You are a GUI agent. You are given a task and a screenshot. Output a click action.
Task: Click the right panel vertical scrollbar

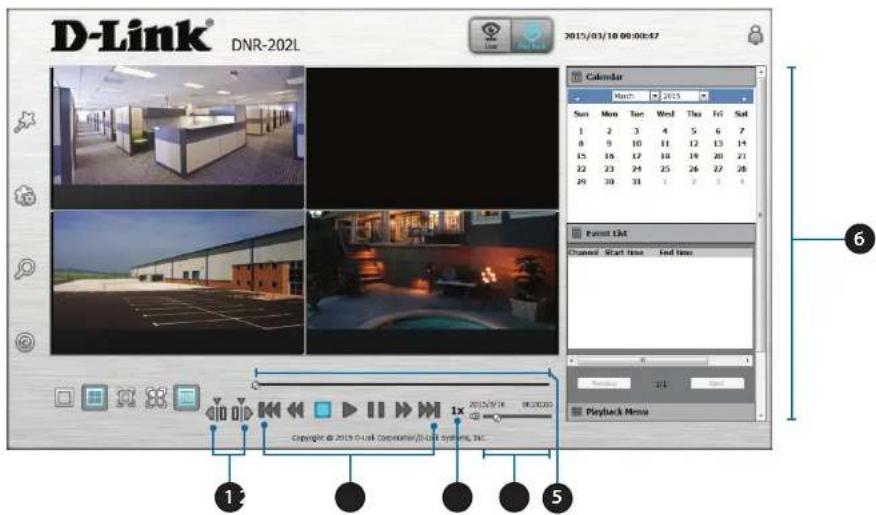tap(760, 244)
